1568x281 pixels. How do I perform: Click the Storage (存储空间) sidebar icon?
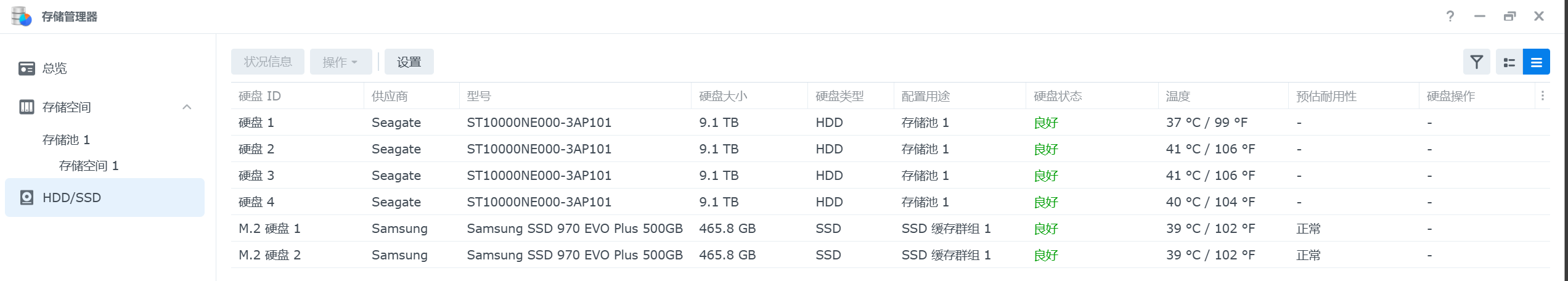(x=27, y=107)
